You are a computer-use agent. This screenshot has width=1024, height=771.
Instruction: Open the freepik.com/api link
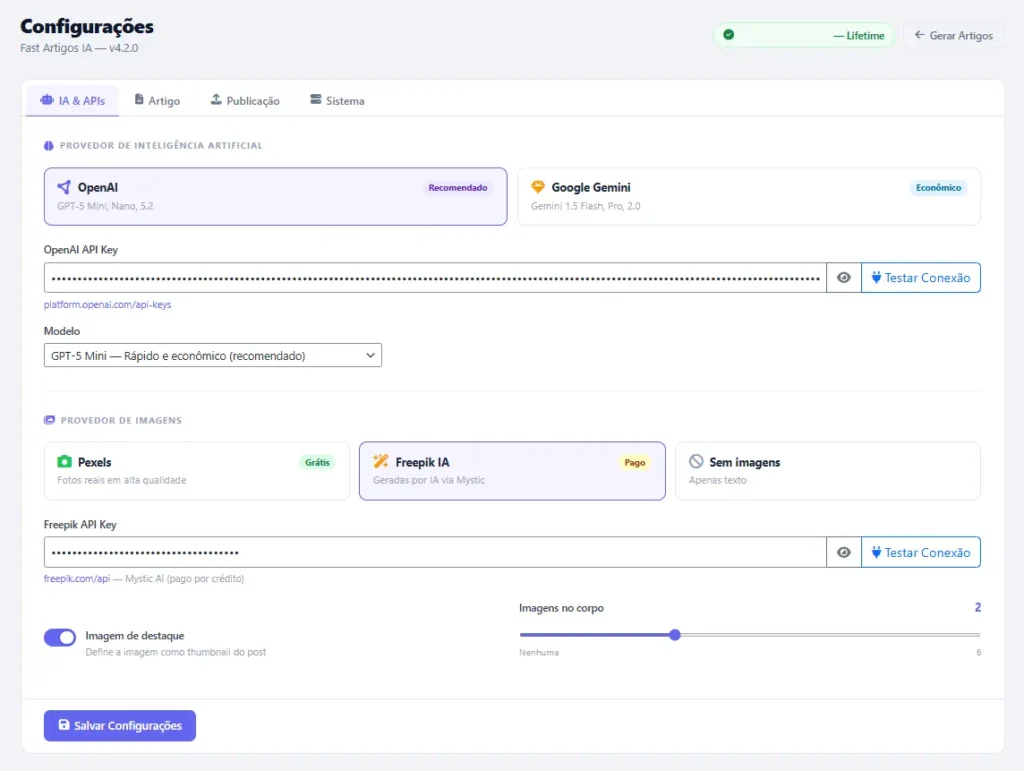point(77,578)
